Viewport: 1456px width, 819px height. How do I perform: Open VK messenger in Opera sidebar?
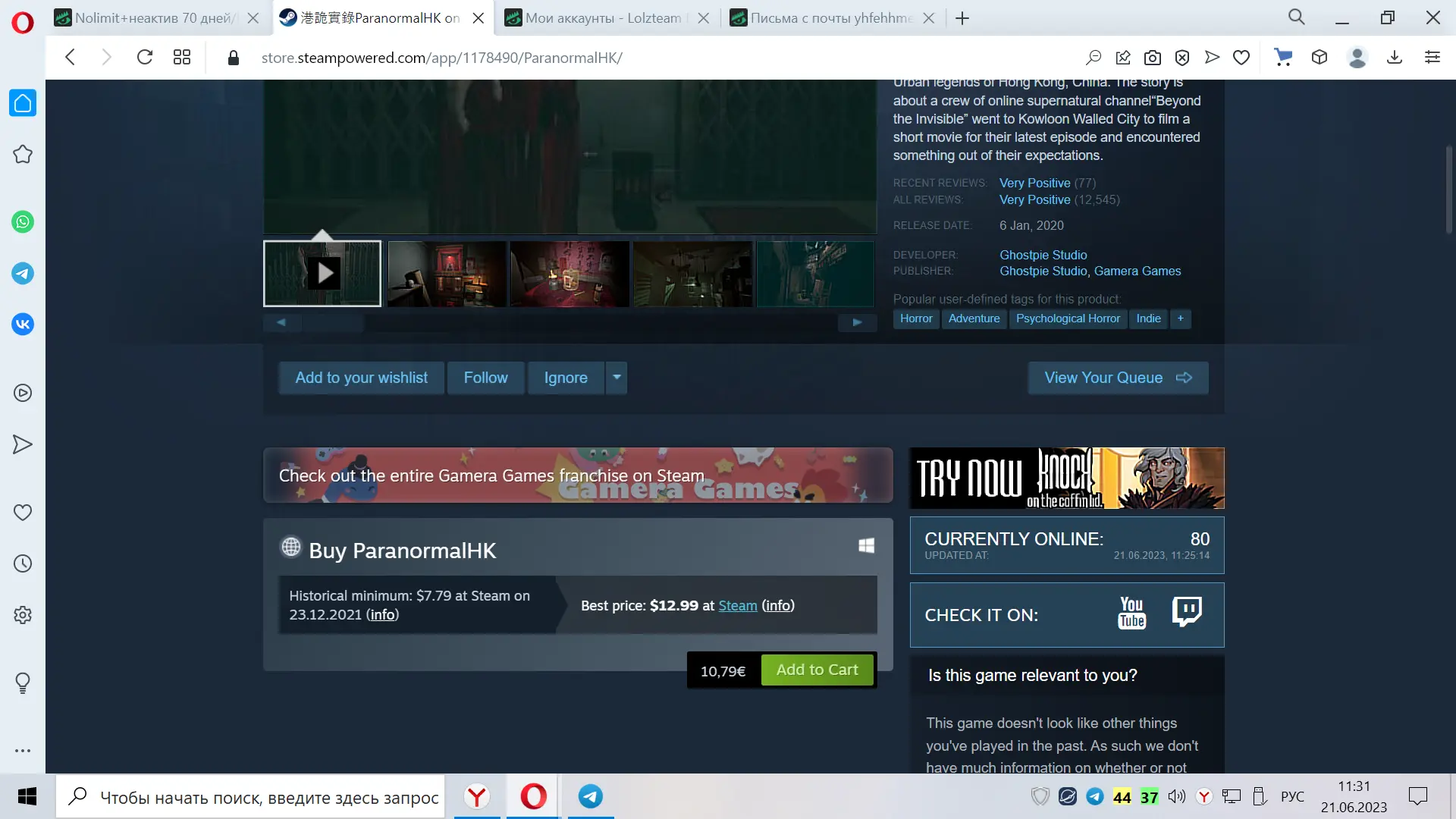pos(23,325)
